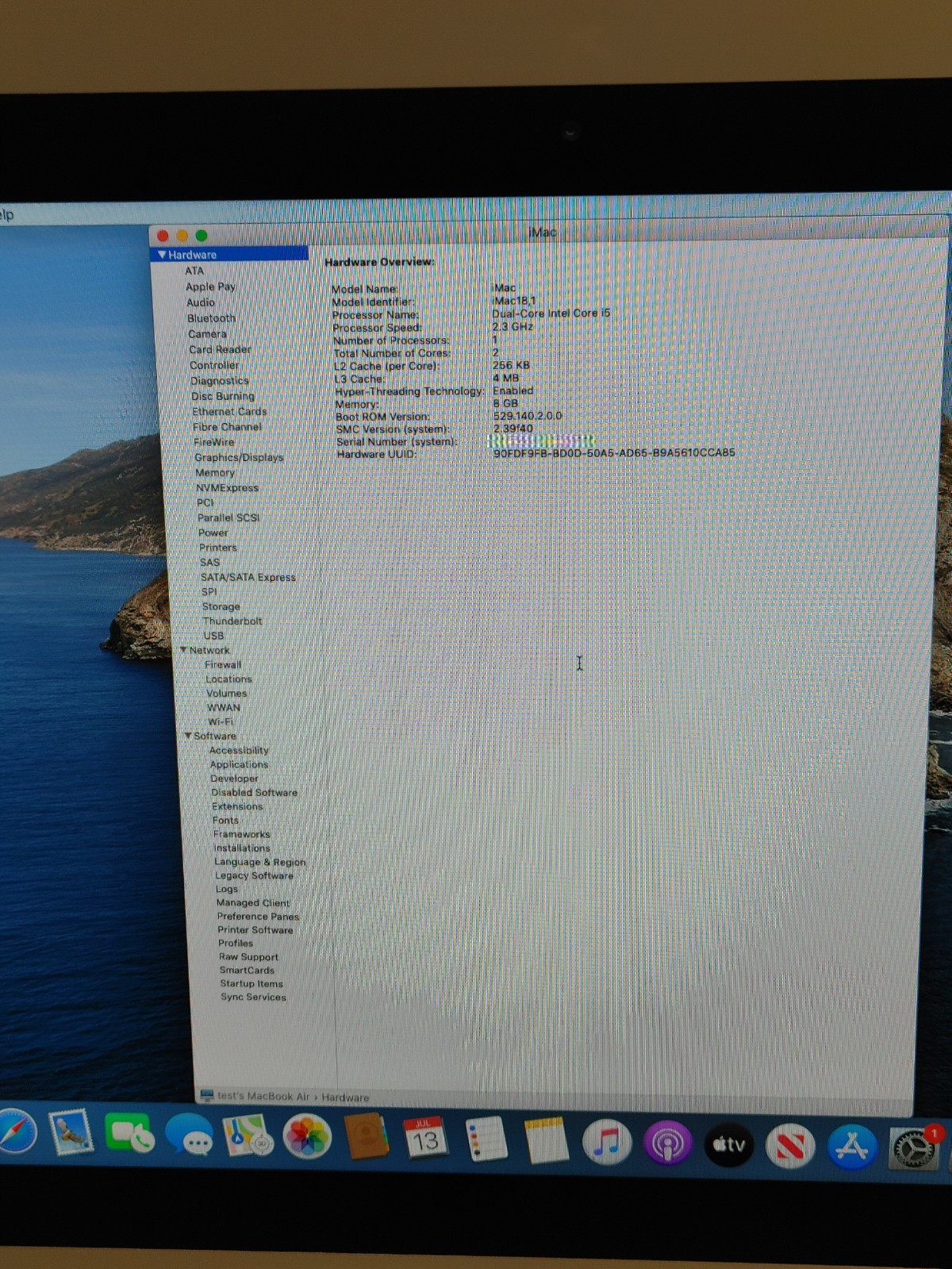Select Installations under Software

point(242,848)
